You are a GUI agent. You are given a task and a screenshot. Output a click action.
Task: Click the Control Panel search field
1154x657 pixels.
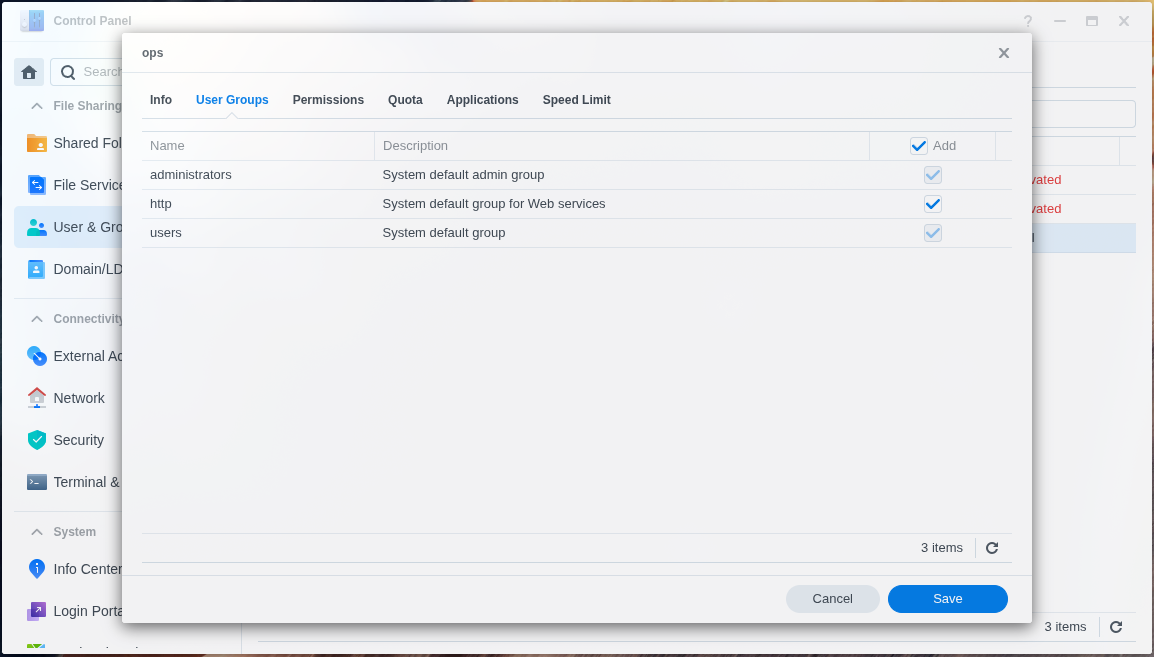87,72
